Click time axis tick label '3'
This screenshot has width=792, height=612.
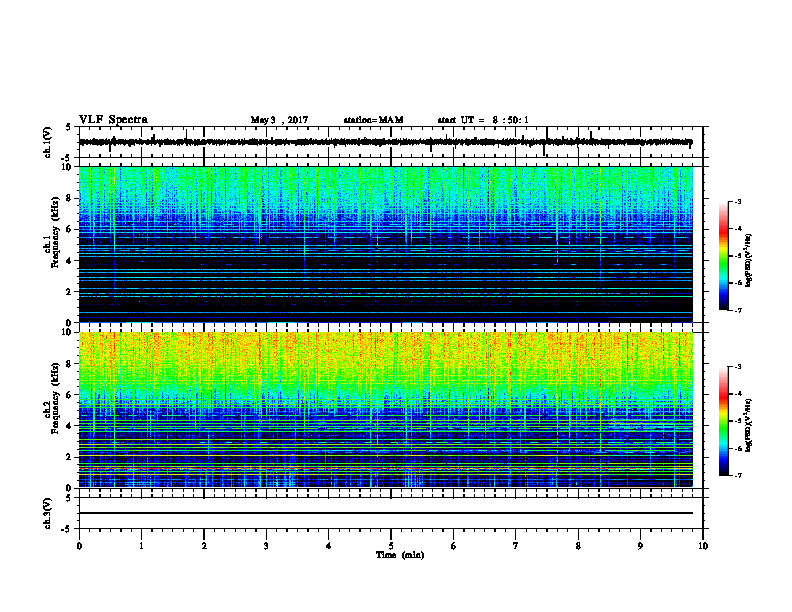coord(266,546)
